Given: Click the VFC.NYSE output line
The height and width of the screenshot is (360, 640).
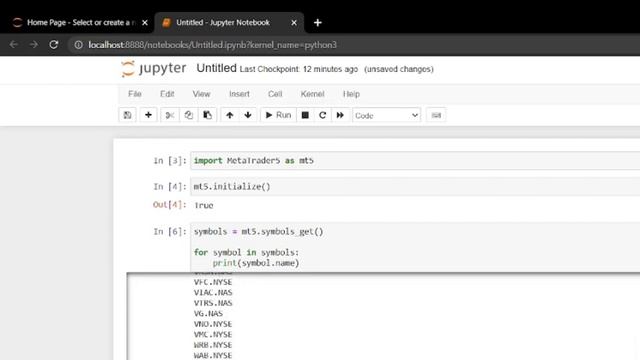Looking at the screenshot, I should point(213,282).
